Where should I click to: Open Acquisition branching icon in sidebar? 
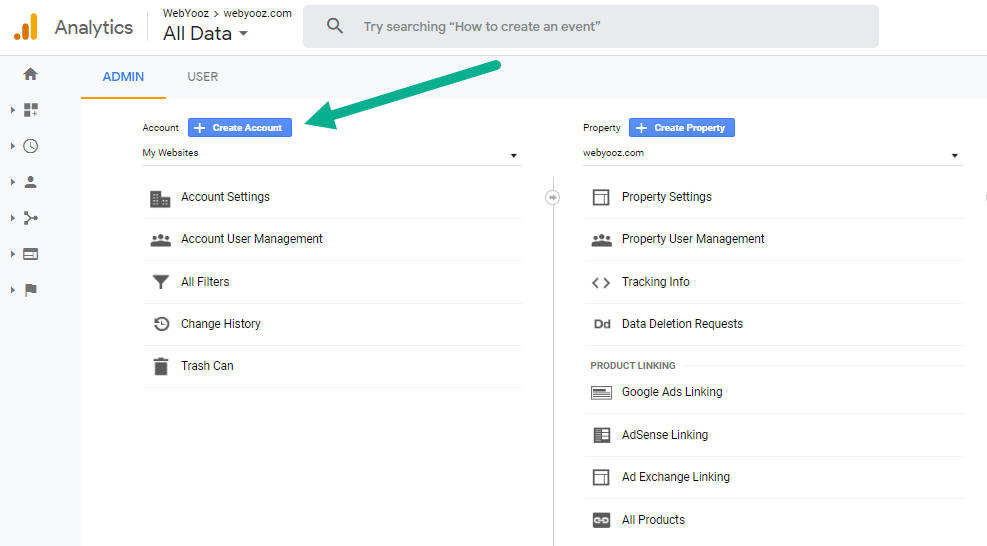click(30, 218)
